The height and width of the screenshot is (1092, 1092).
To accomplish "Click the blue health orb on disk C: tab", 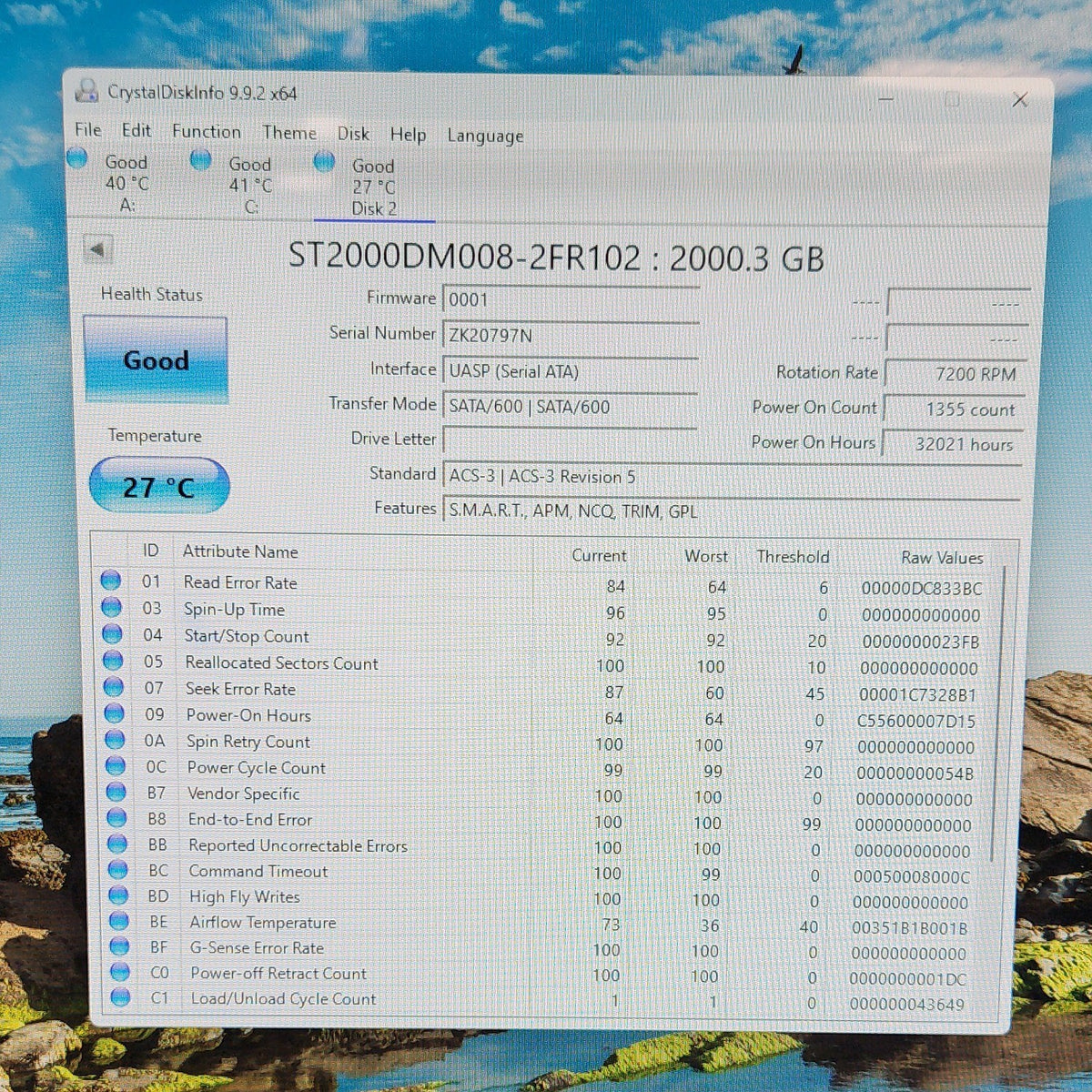I will 201,160.
